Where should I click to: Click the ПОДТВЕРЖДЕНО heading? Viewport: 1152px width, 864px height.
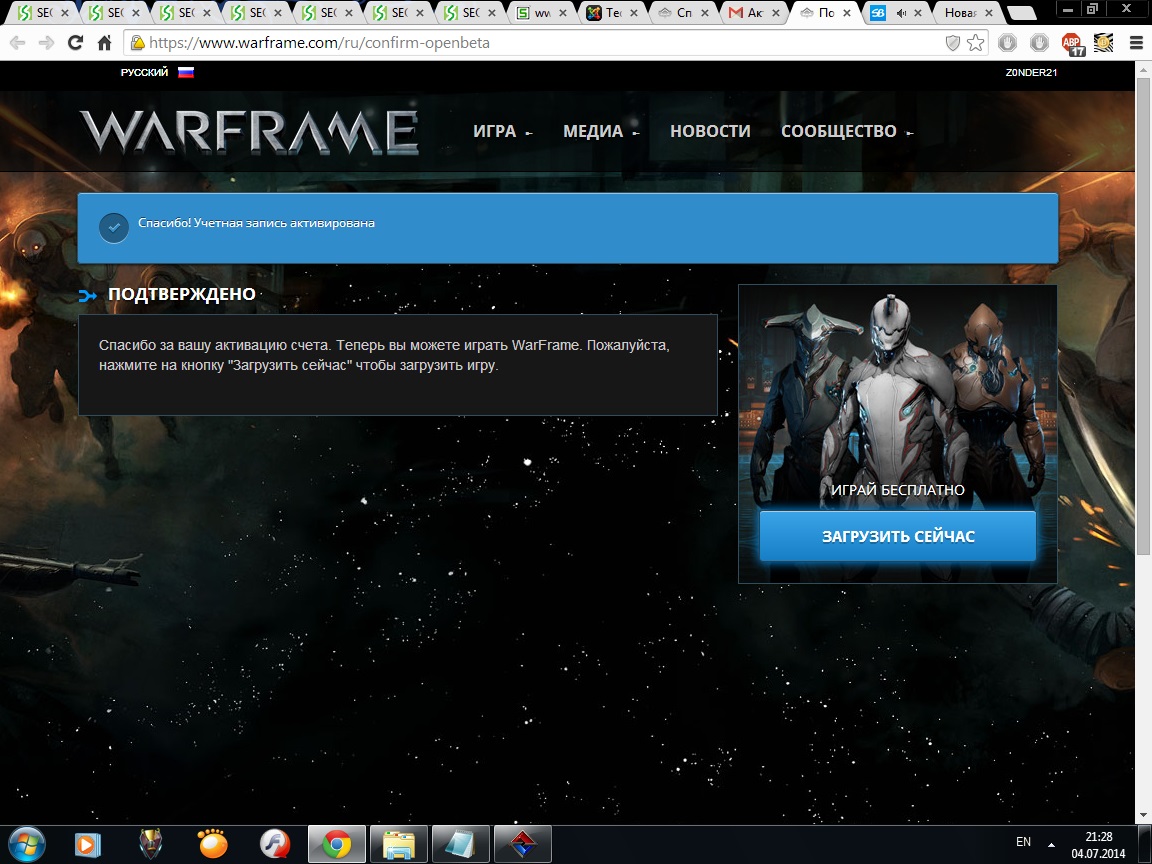(181, 294)
